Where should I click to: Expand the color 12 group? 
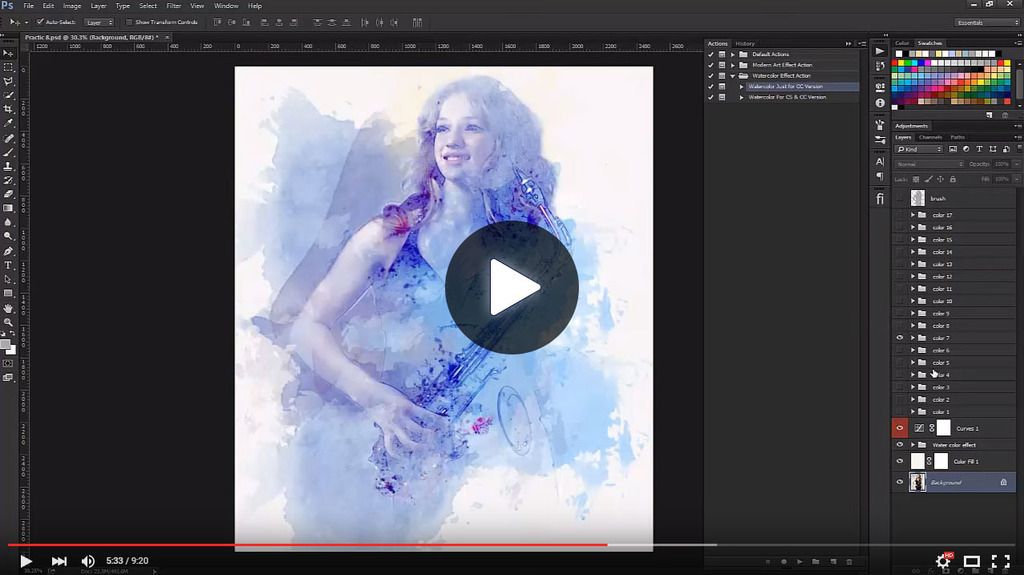(x=913, y=276)
